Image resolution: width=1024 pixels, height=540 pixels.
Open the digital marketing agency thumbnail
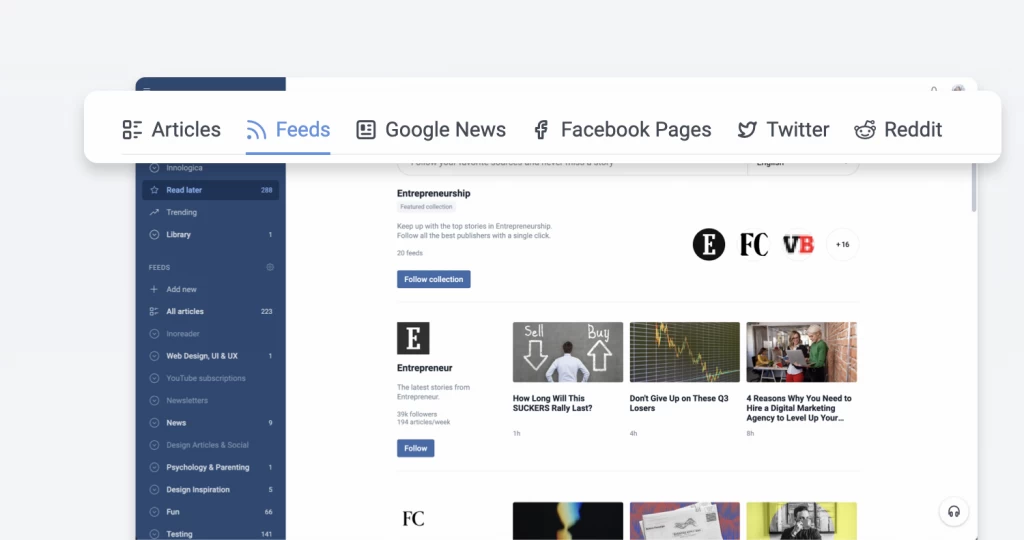pyautogui.click(x=801, y=352)
